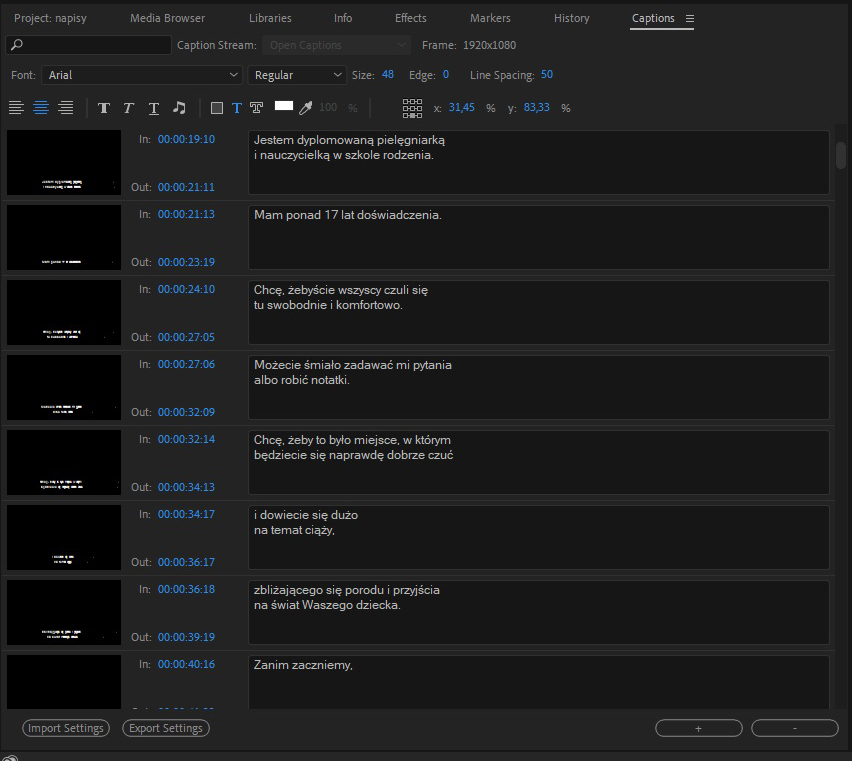Insert a music note symbol

178,108
